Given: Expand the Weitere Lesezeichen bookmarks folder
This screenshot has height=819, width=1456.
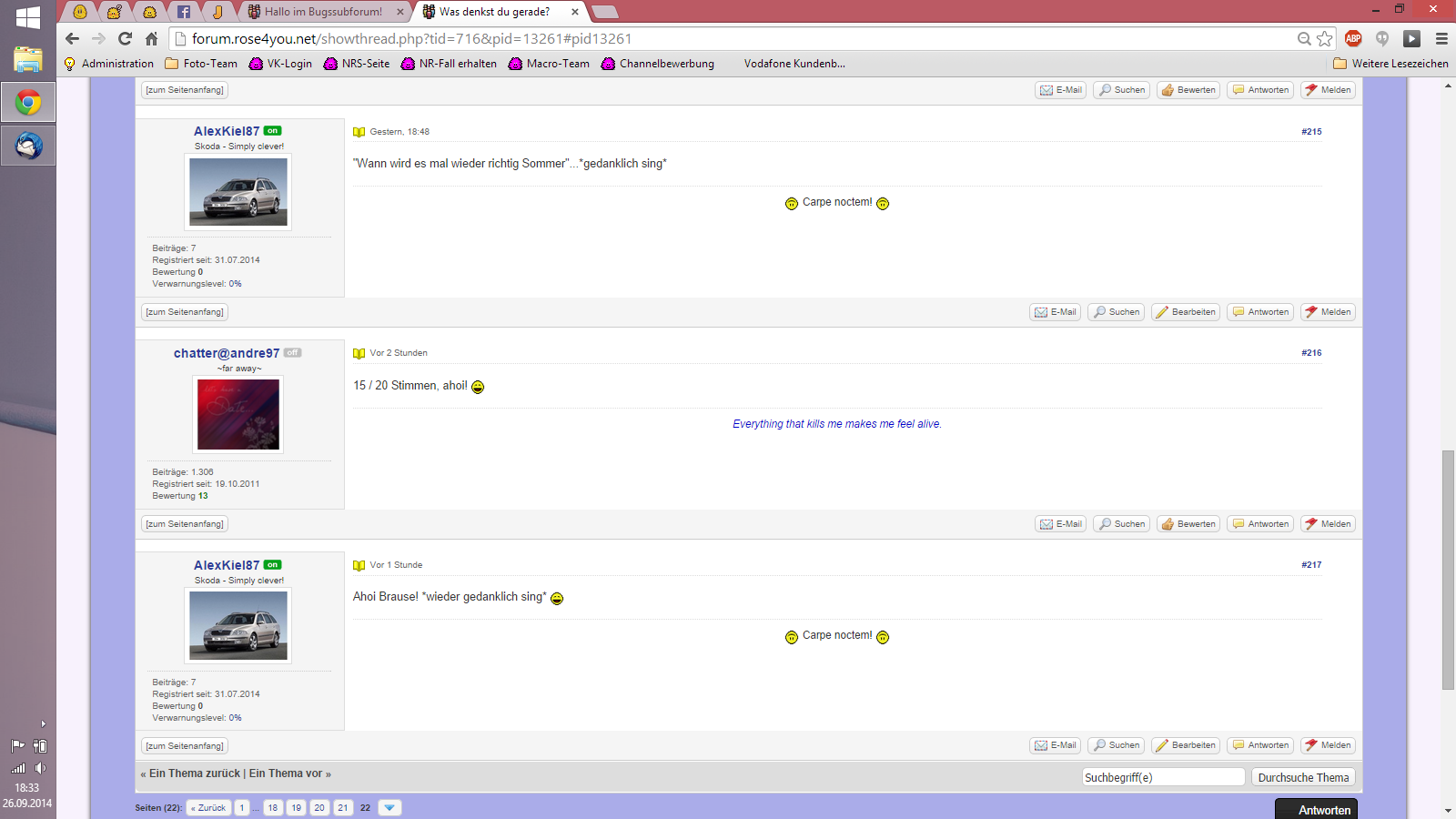Looking at the screenshot, I should [1390, 64].
